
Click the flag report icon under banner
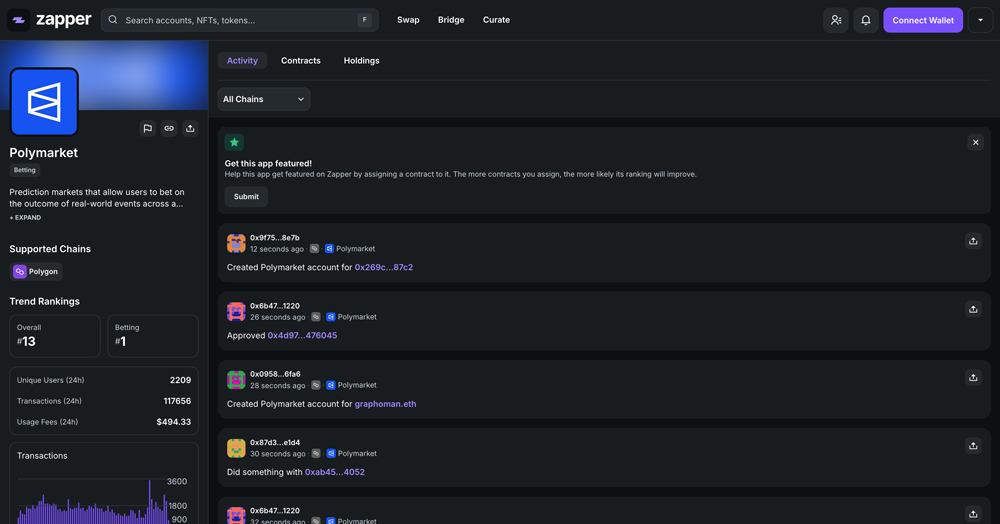click(x=147, y=128)
